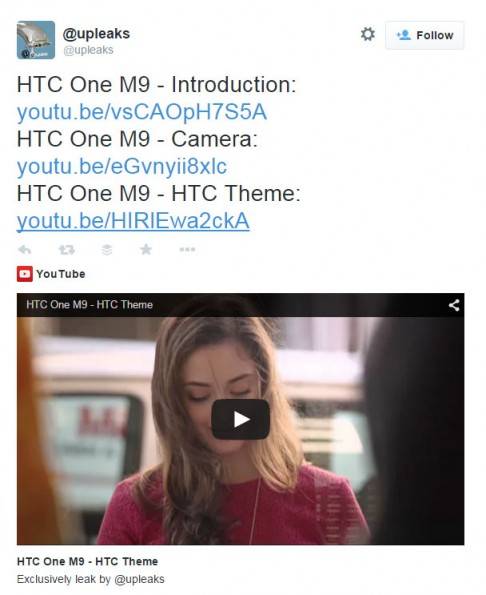This screenshot has width=486, height=595.
Task: Favorite the tweet with star icon
Action: point(146,249)
